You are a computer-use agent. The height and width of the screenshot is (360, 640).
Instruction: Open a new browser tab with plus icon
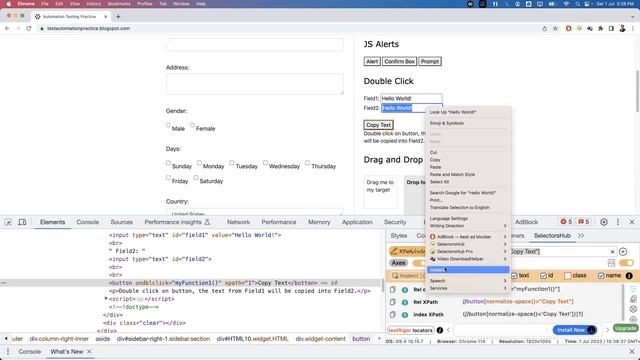118,16
